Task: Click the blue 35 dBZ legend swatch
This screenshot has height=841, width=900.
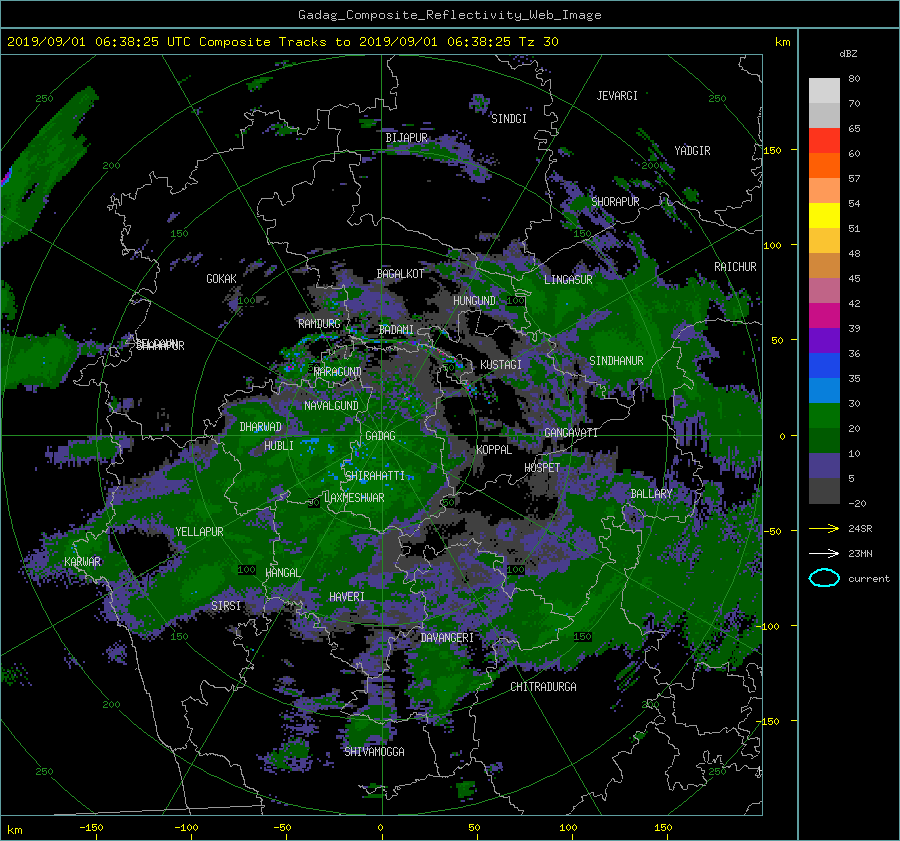Action: point(824,365)
